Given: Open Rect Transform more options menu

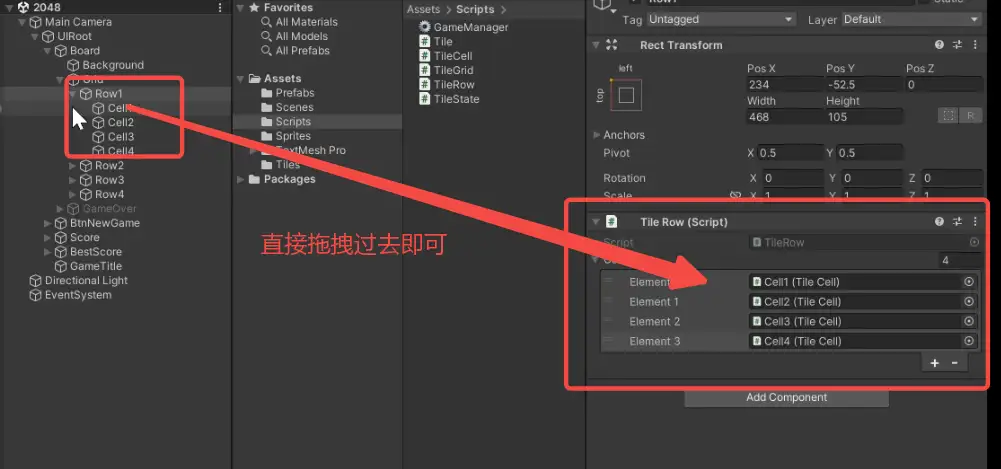Looking at the screenshot, I should (975, 45).
